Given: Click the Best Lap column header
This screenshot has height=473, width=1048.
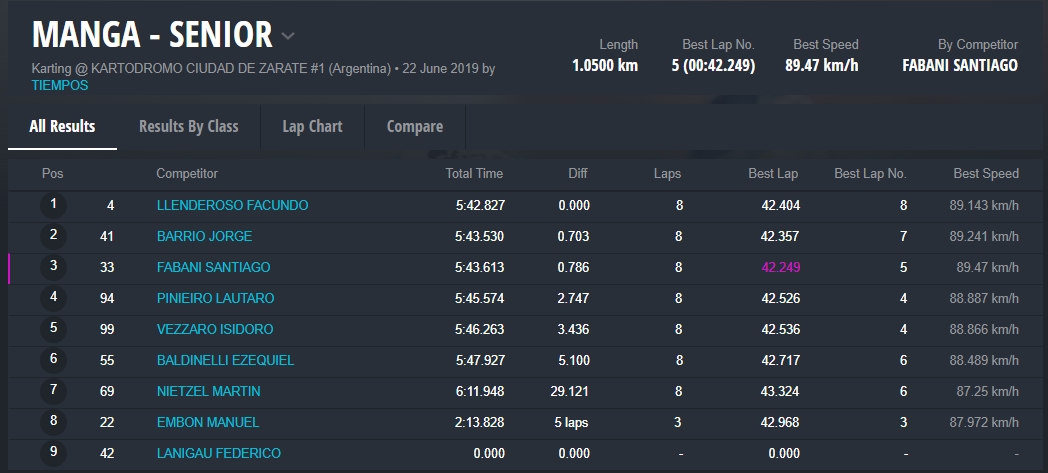Looking at the screenshot, I should [x=773, y=173].
